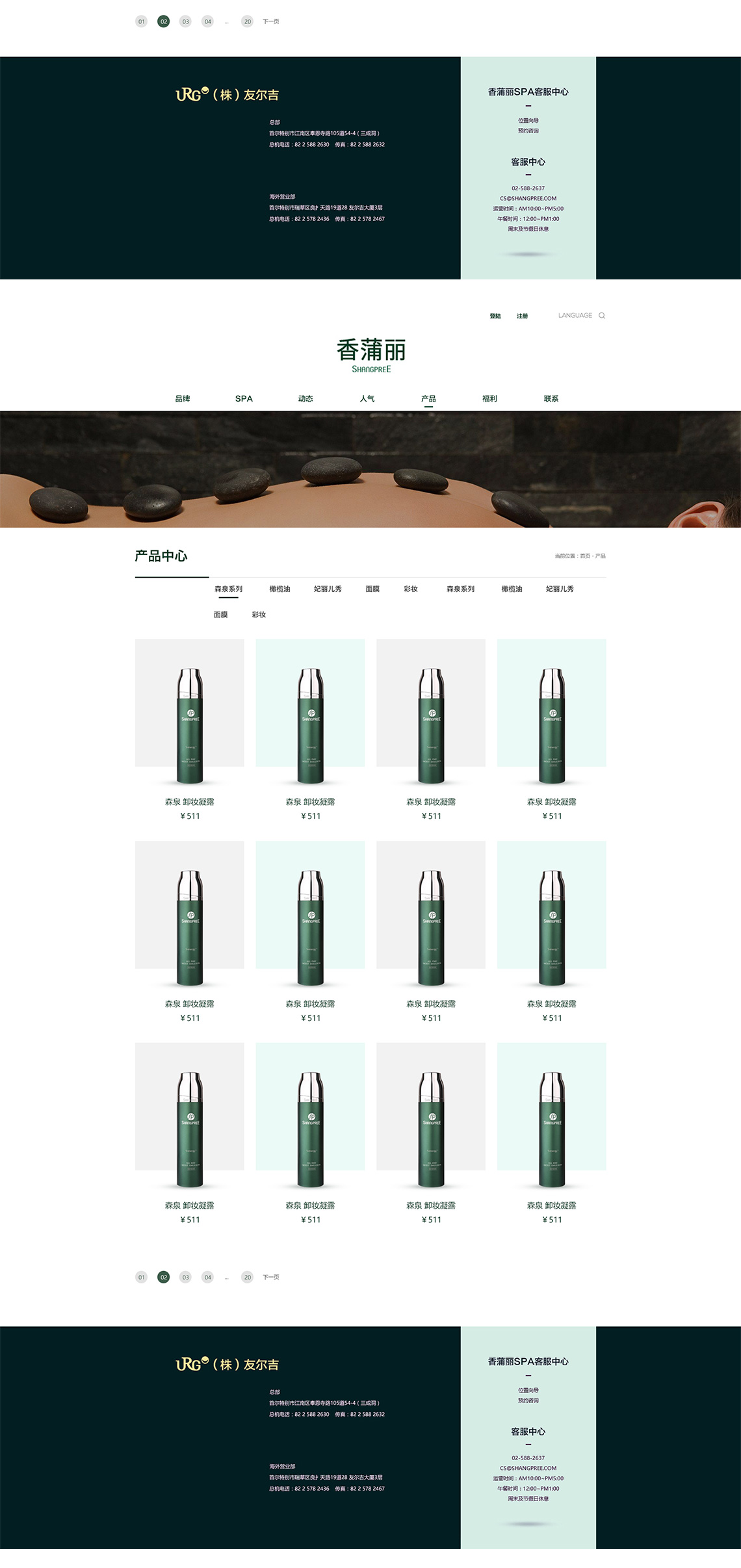Open the 品牌 navigation menu

(x=183, y=399)
